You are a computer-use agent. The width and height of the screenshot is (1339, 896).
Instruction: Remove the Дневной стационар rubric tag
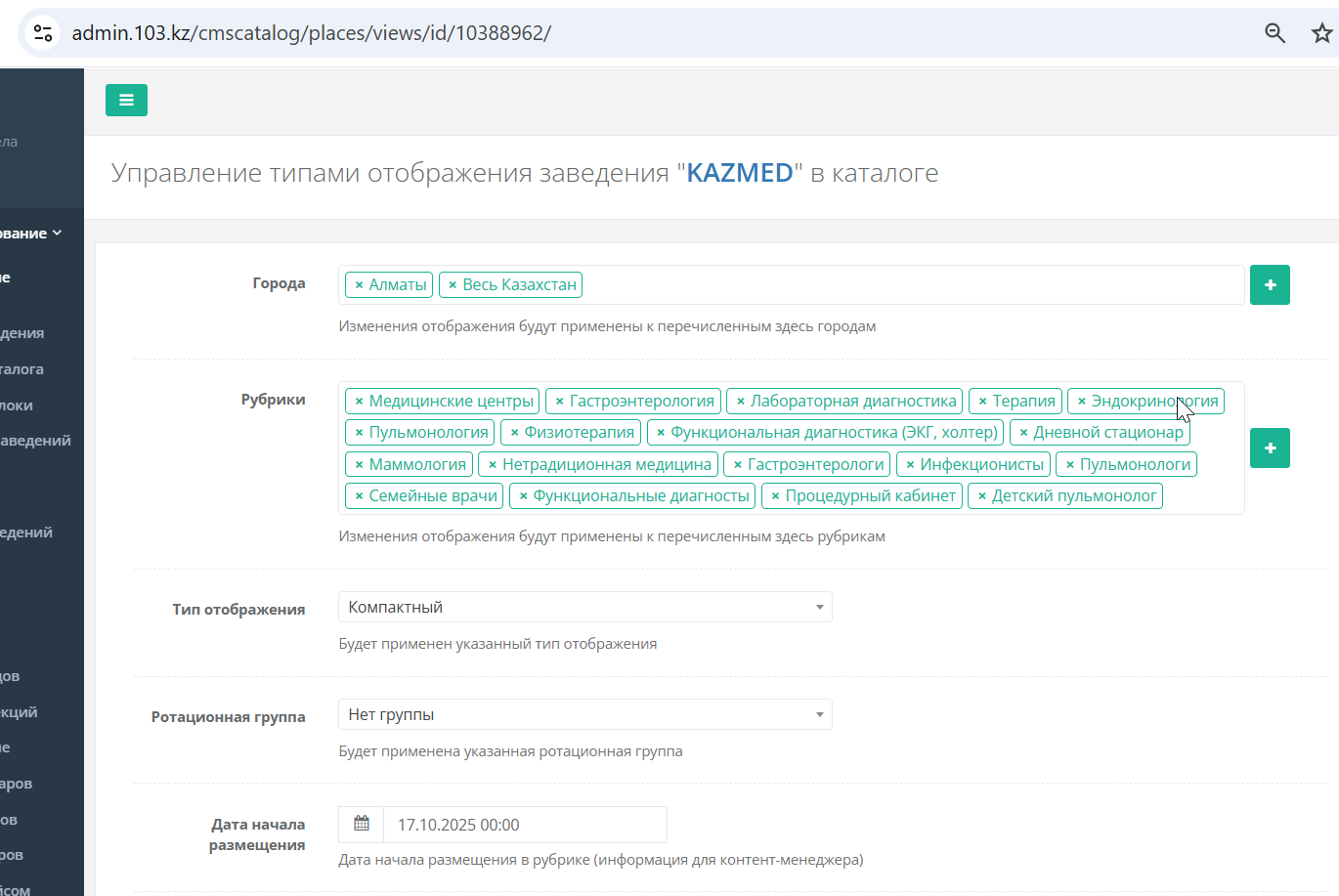[x=1023, y=433]
